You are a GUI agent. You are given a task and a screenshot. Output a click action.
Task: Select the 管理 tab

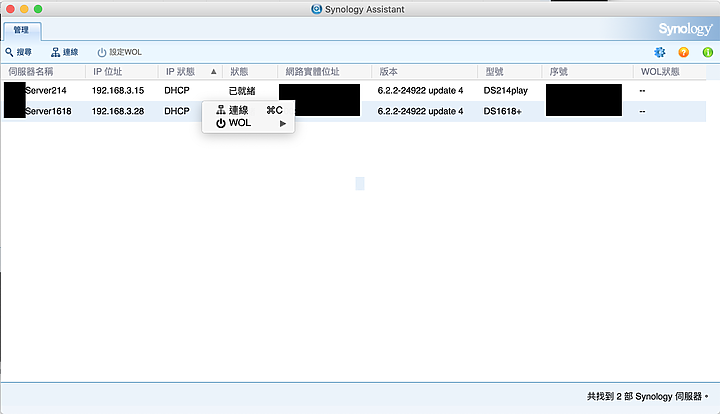[22, 30]
